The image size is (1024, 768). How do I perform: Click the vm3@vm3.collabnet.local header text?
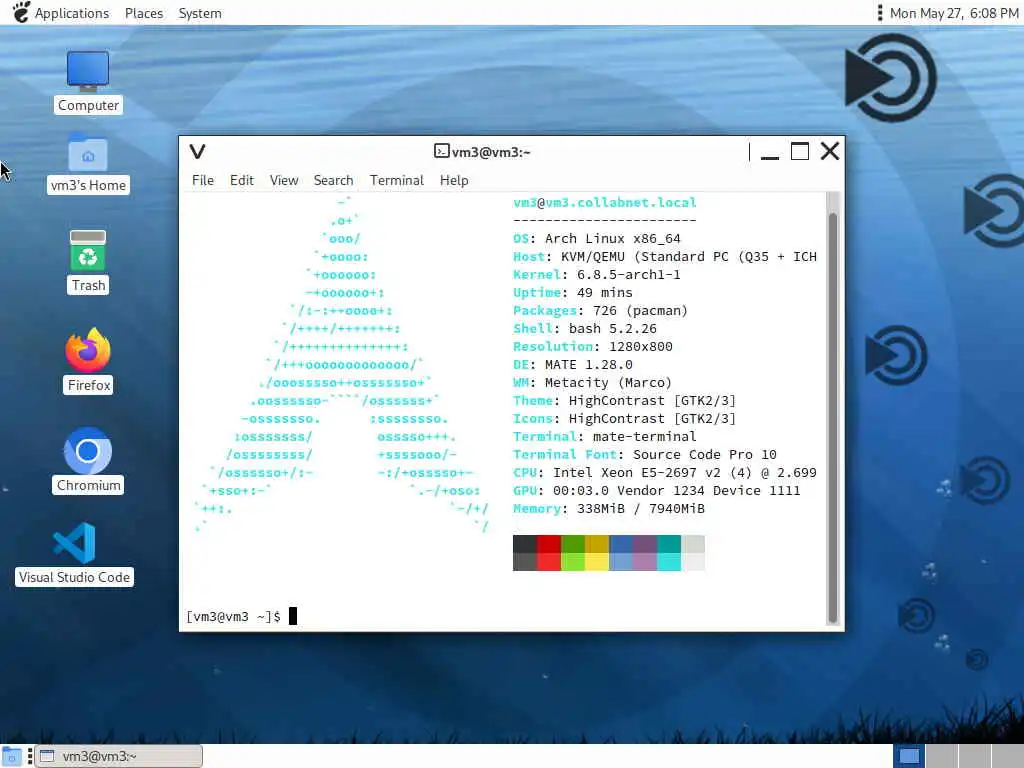605,202
